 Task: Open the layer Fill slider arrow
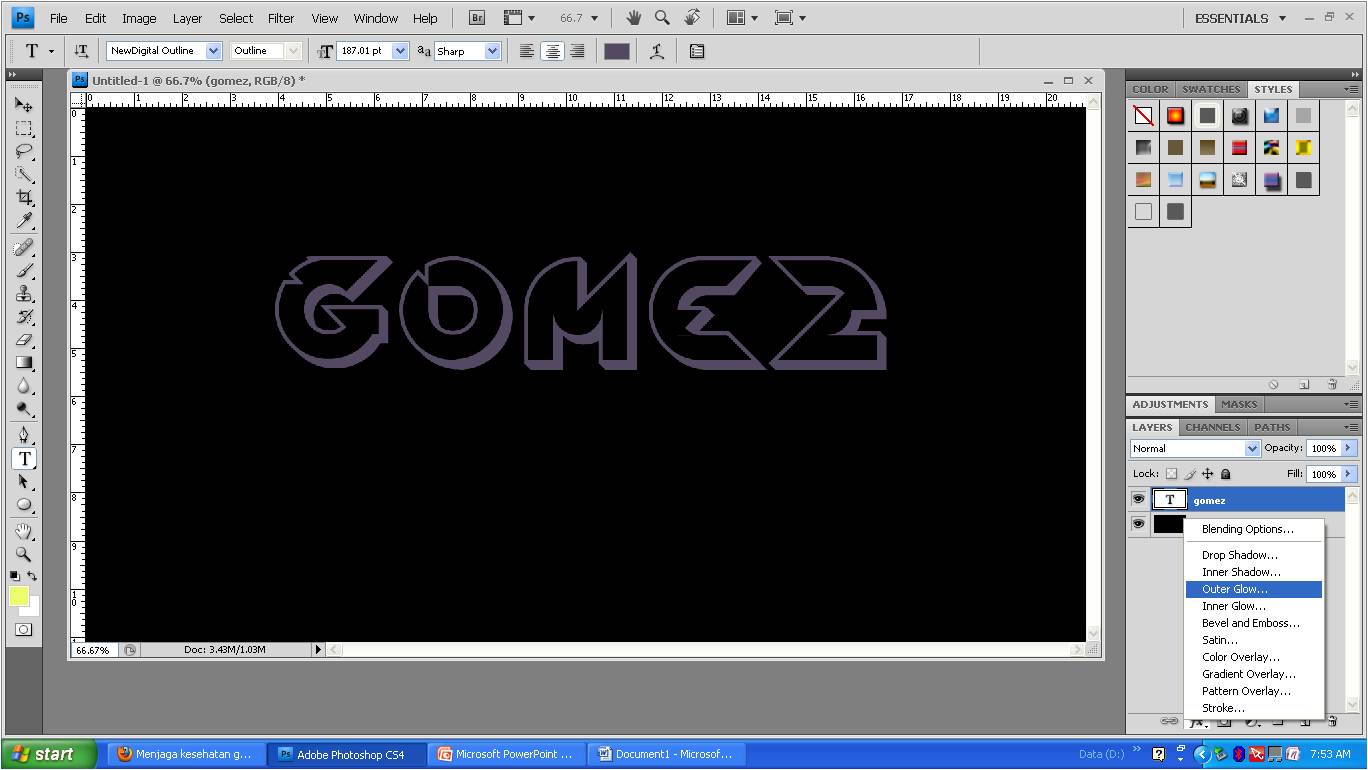tap(1349, 474)
